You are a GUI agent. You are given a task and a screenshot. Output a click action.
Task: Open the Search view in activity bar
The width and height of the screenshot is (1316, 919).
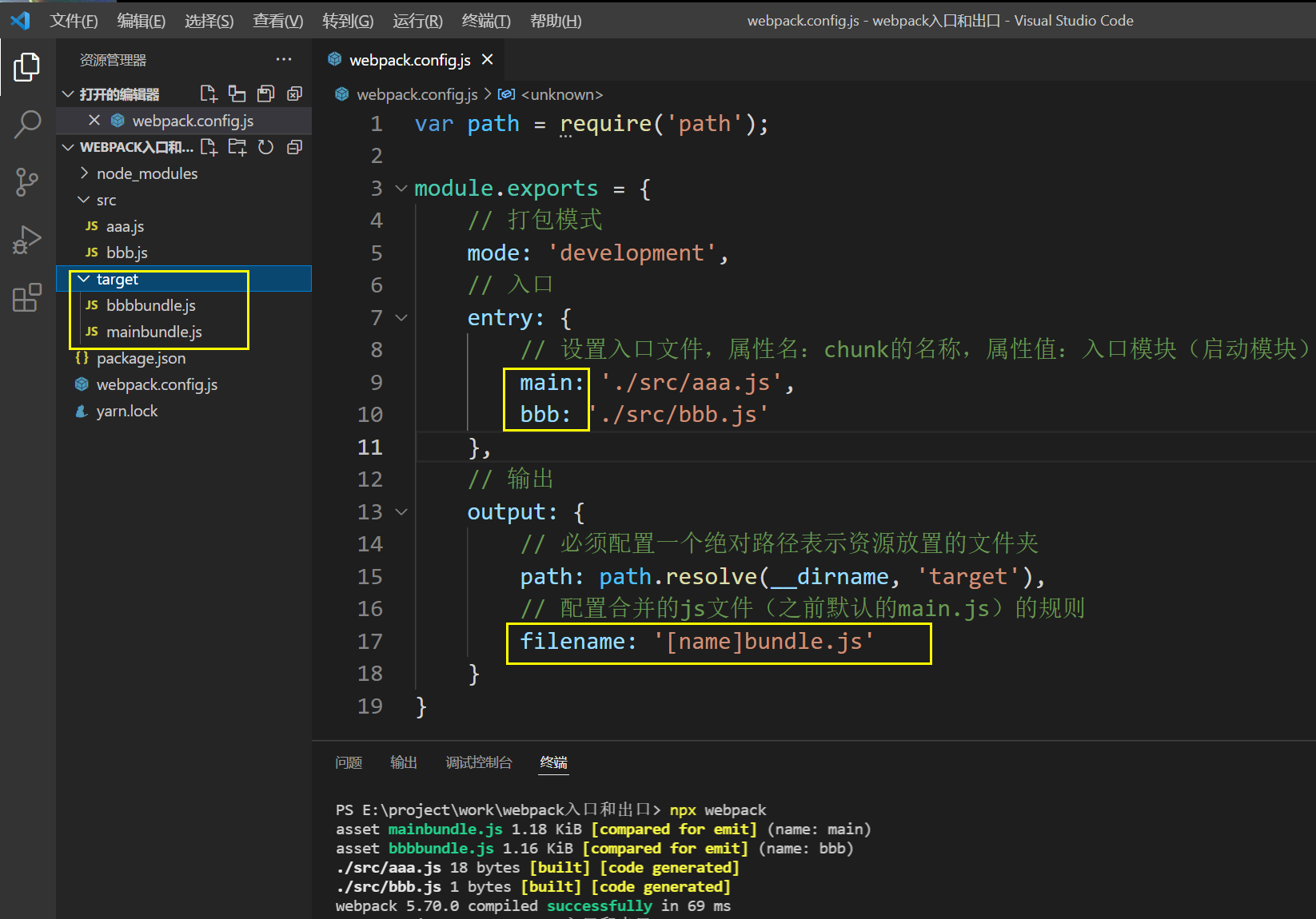point(27,125)
